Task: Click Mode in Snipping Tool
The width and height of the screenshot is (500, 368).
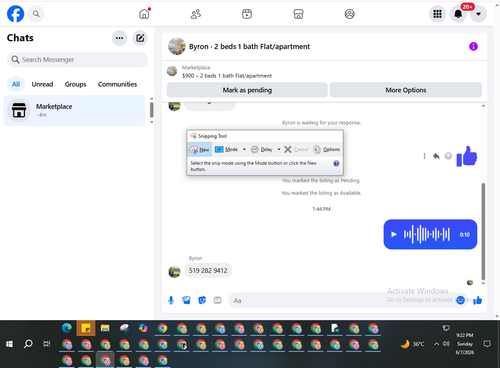Action: pyautogui.click(x=227, y=149)
